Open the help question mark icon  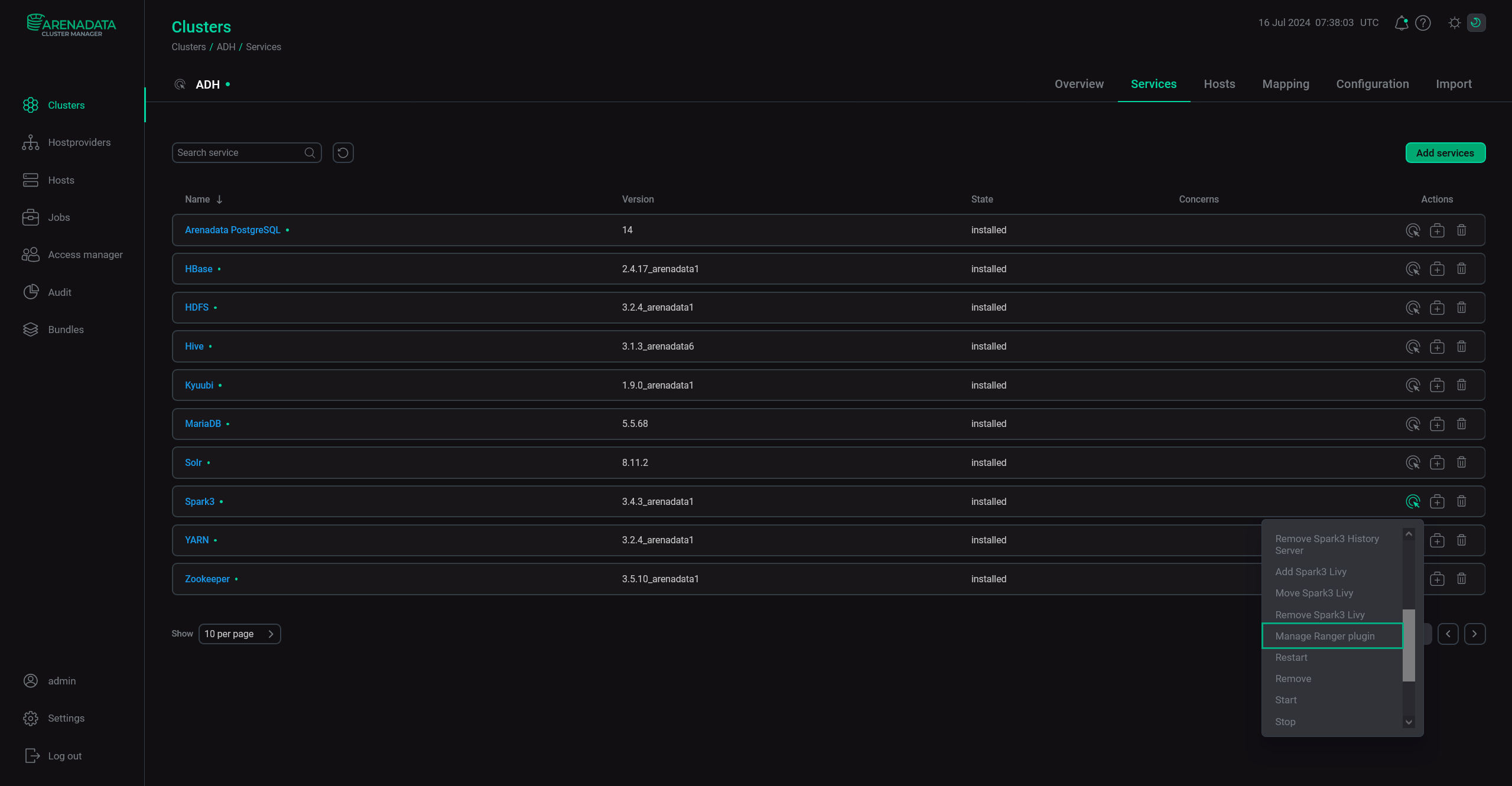pyautogui.click(x=1423, y=23)
